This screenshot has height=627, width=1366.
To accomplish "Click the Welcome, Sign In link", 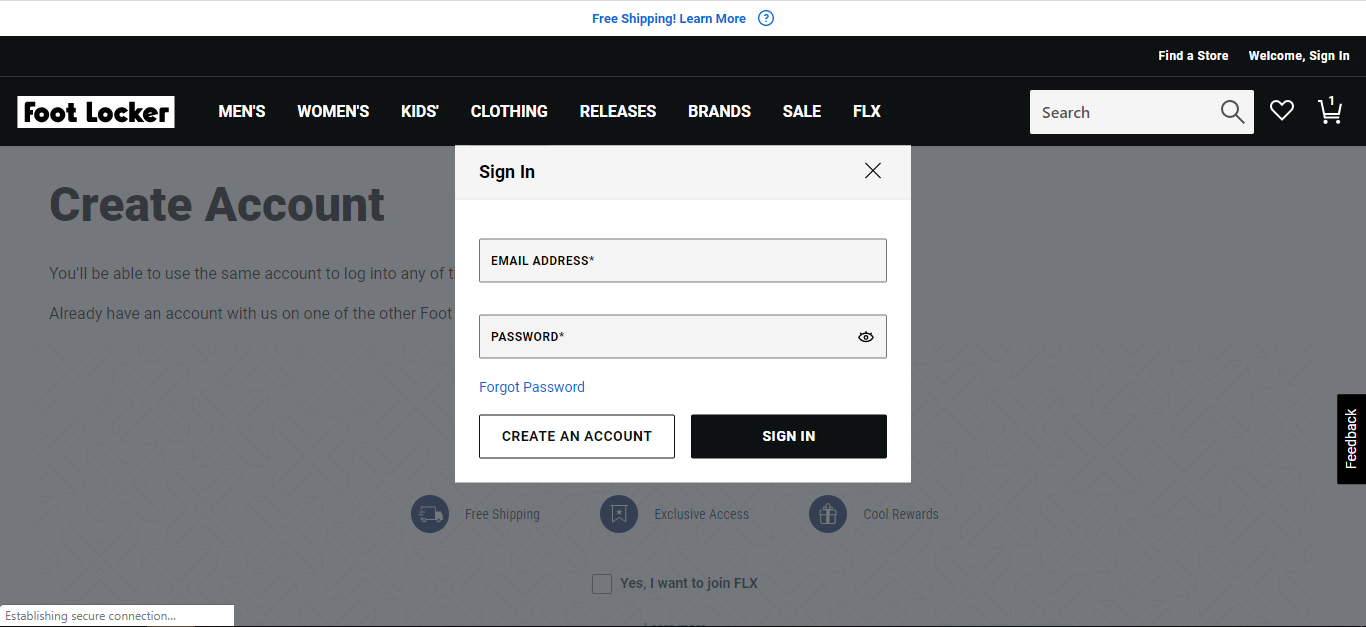I will tap(1299, 56).
